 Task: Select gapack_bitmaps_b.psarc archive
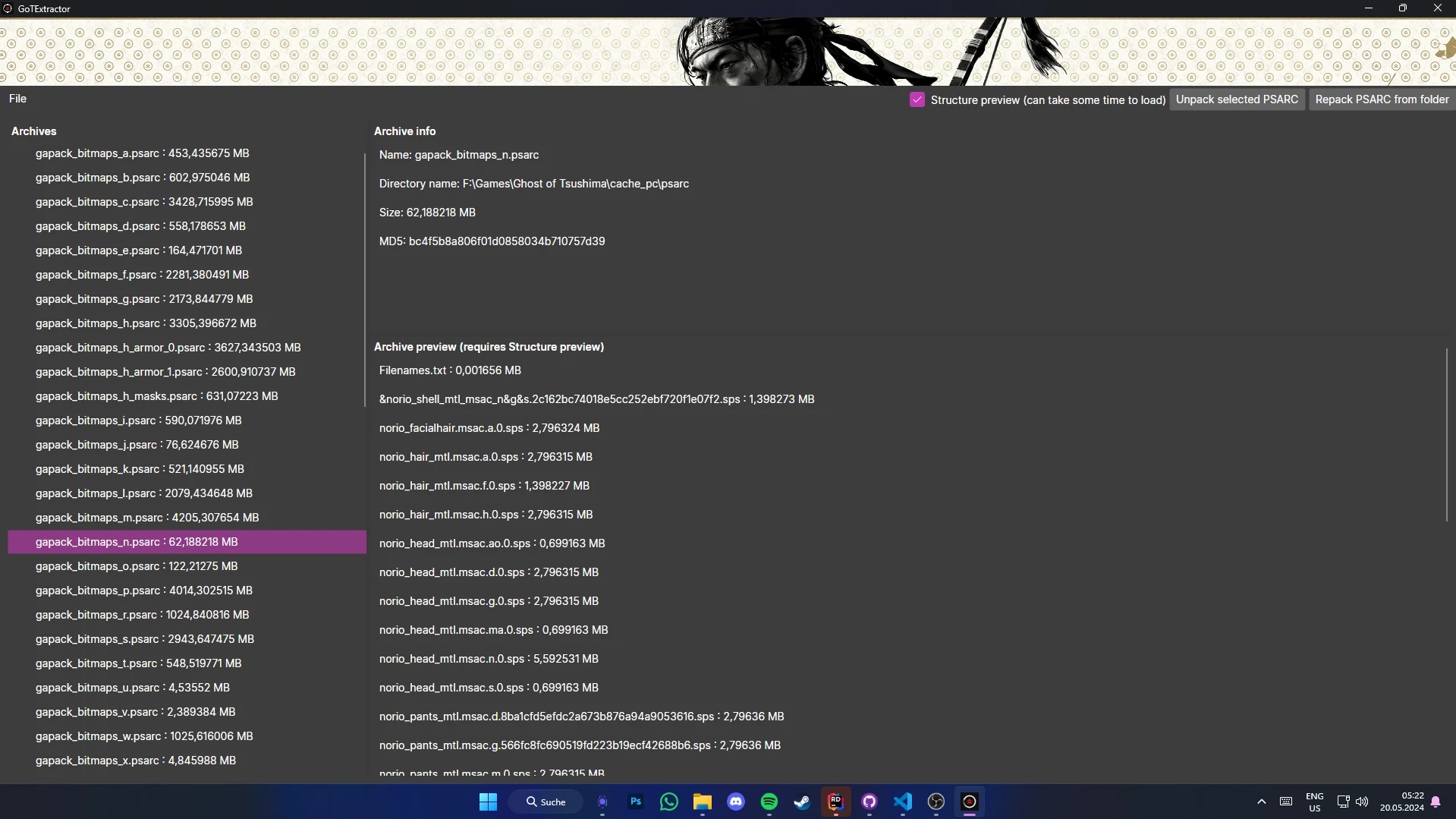click(187, 178)
